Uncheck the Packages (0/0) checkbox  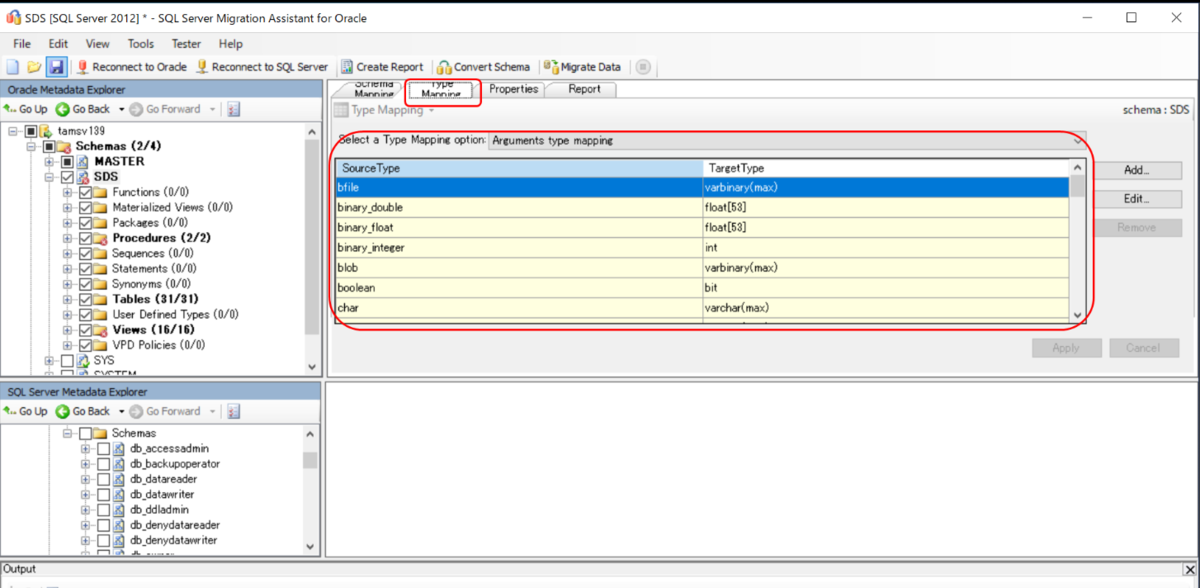85,222
